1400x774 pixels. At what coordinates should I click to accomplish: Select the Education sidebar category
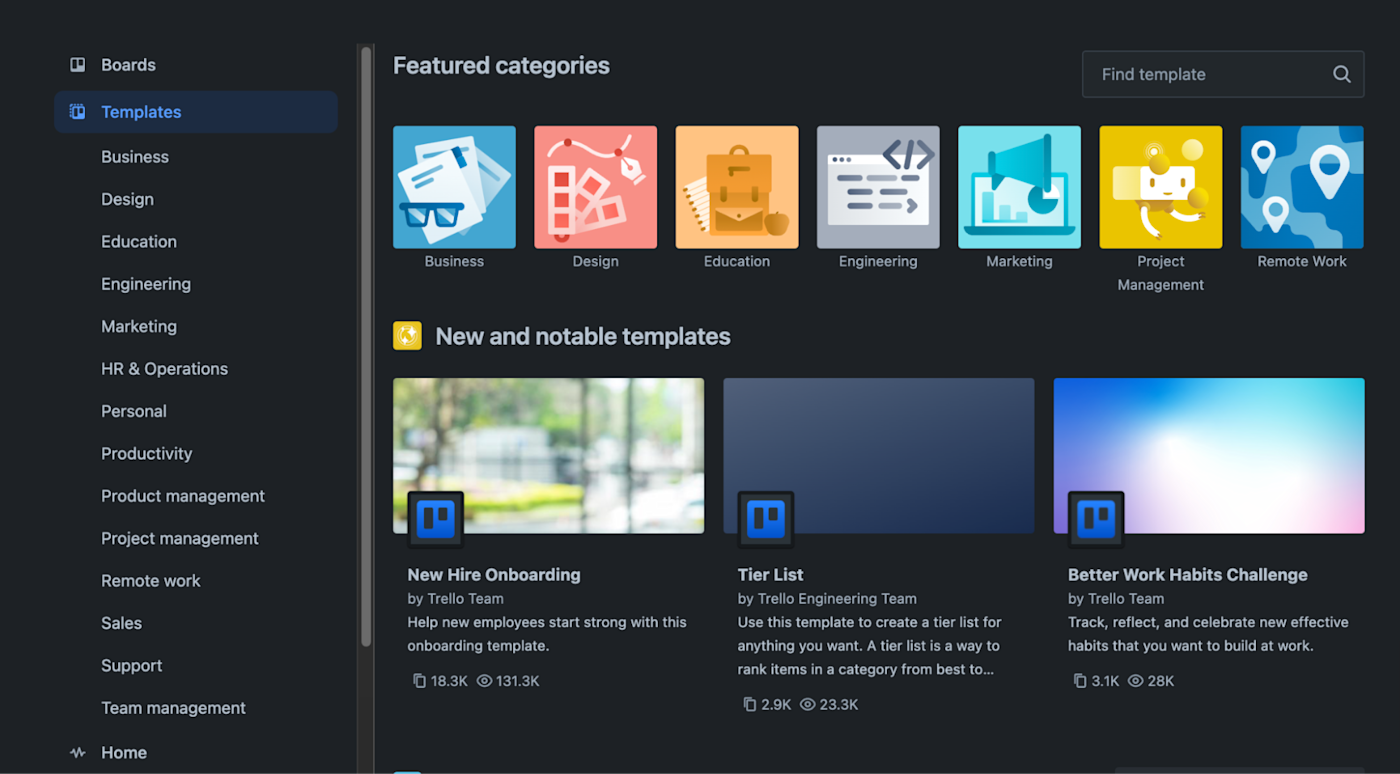coord(139,242)
